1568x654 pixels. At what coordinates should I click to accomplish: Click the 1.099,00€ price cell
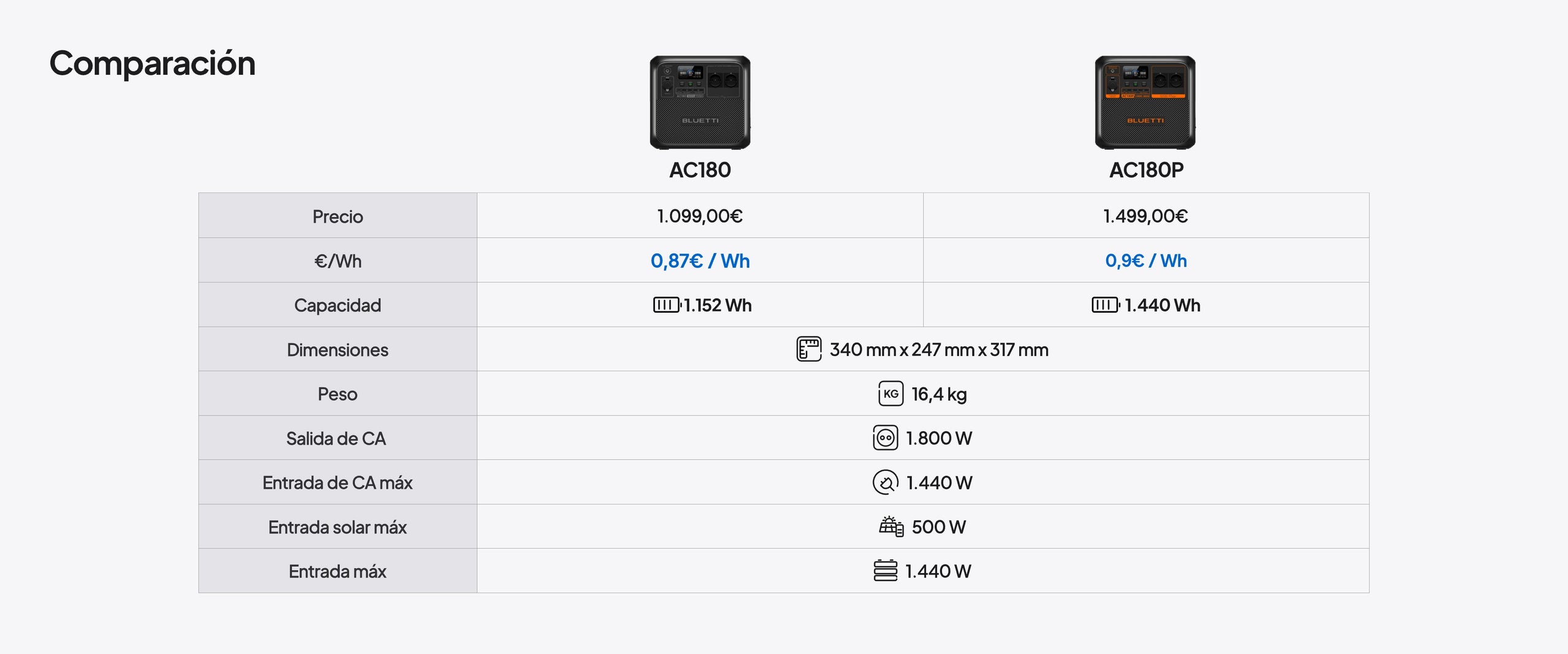tap(699, 216)
